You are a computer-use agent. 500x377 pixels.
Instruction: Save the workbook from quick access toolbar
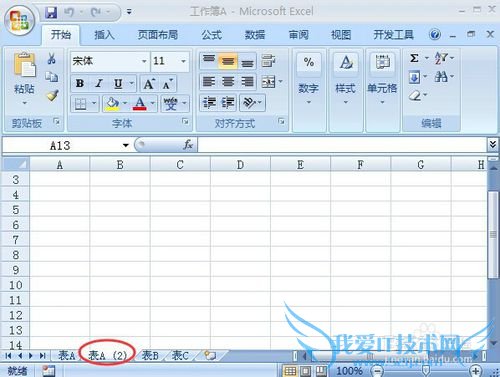(51, 13)
